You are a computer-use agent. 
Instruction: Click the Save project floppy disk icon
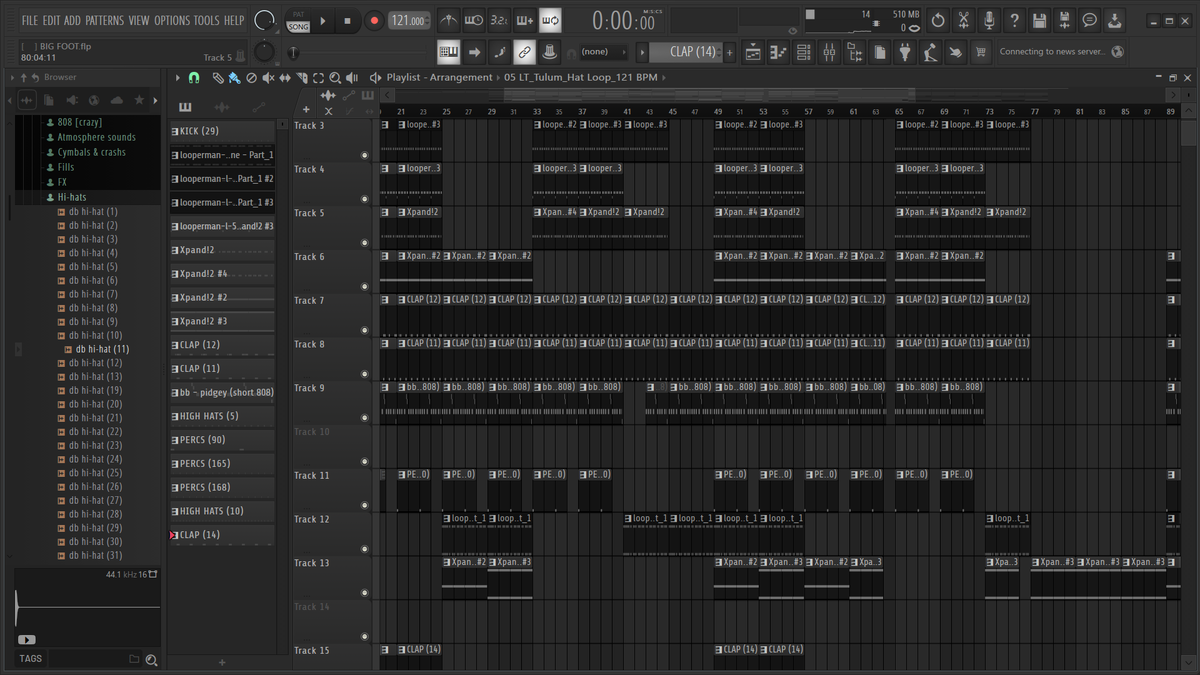pyautogui.click(x=1040, y=20)
